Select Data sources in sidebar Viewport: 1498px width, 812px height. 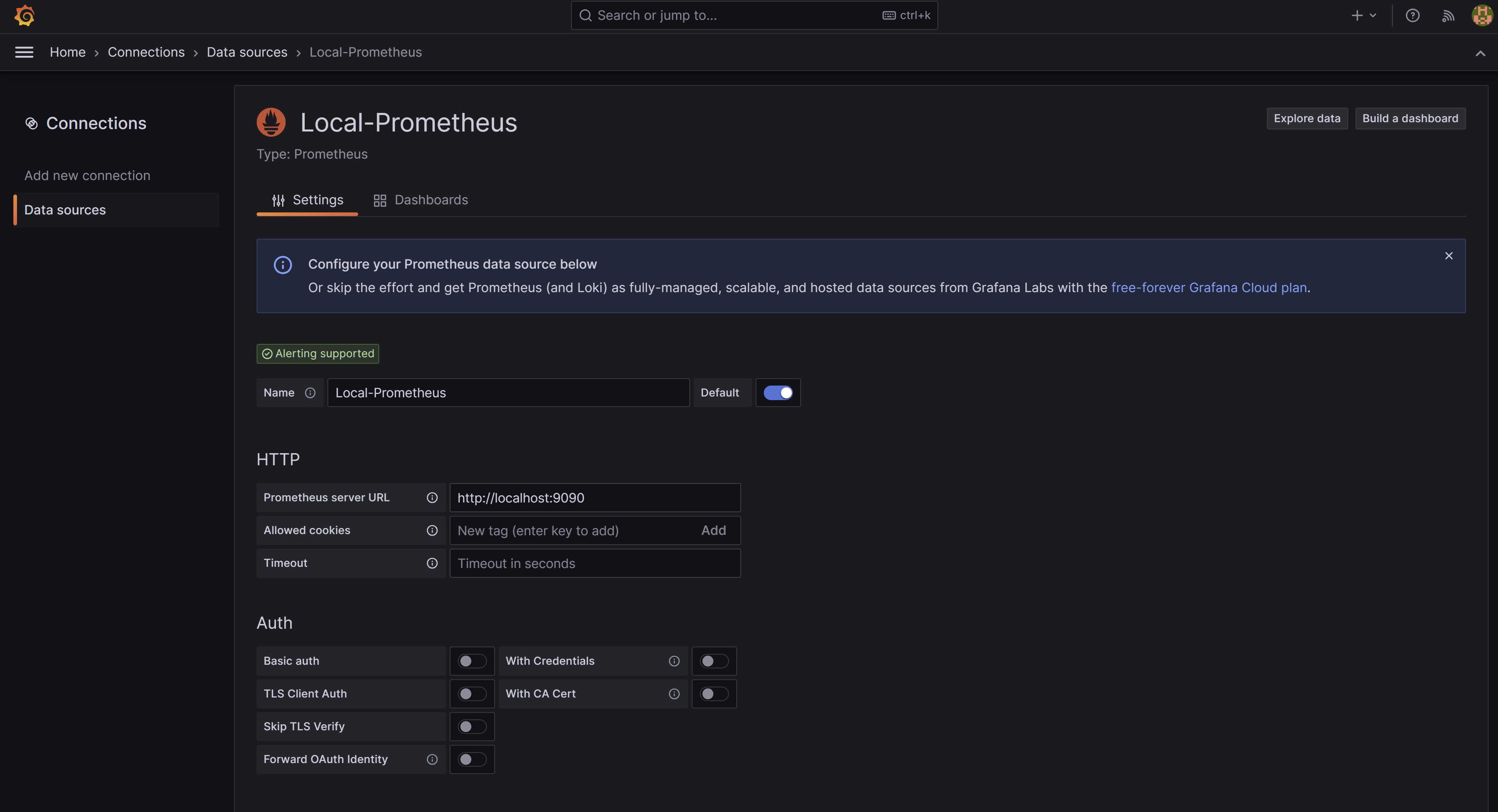(116, 210)
